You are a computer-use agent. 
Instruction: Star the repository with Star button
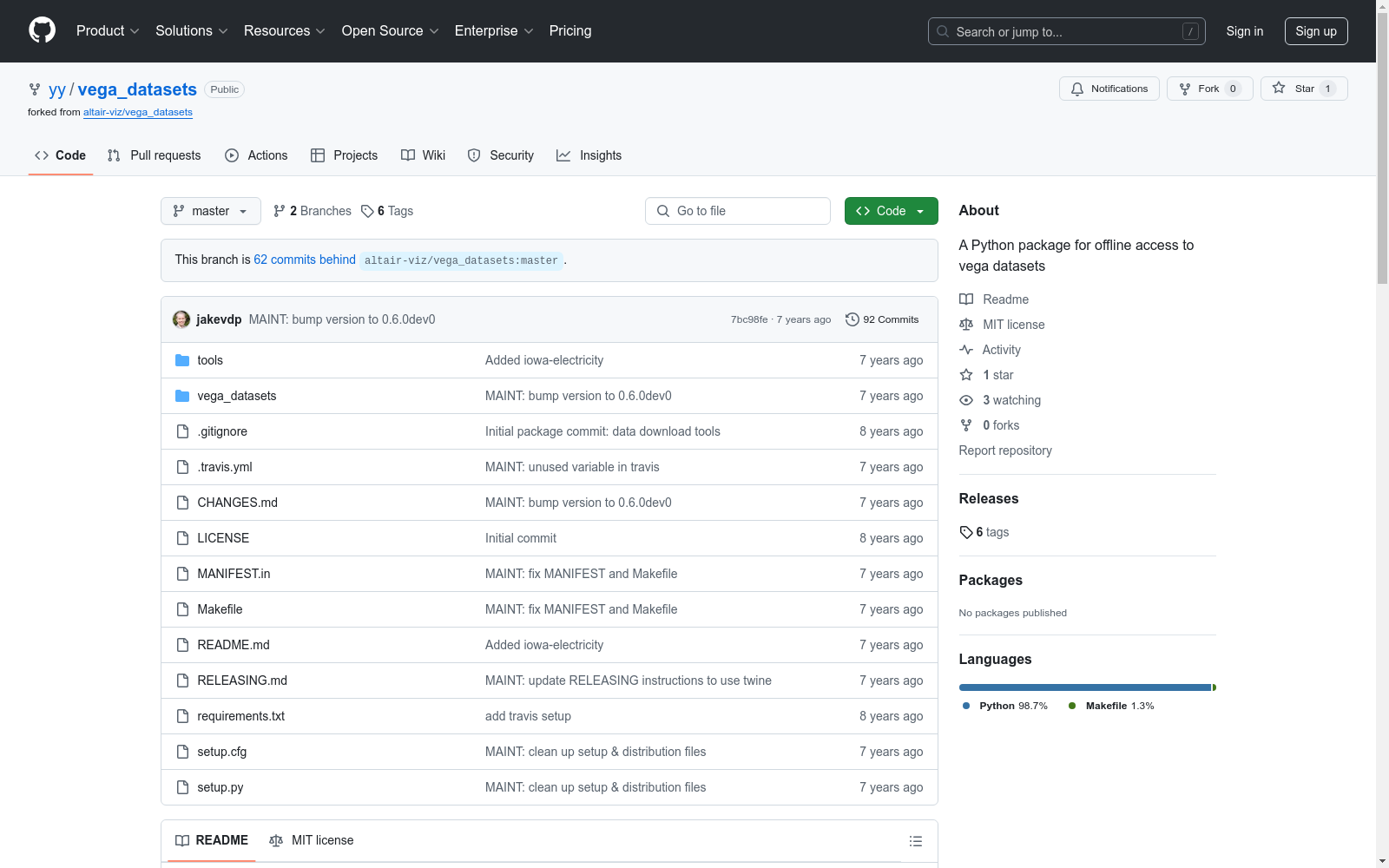pyautogui.click(x=1304, y=89)
